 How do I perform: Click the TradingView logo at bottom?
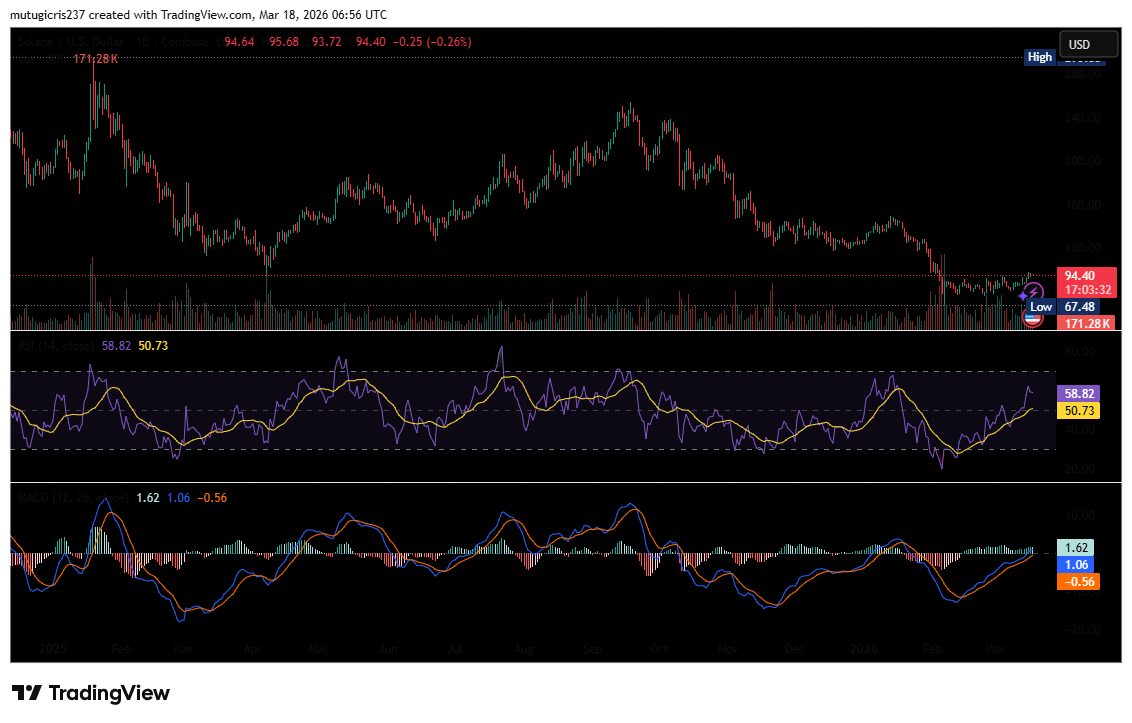[91, 693]
